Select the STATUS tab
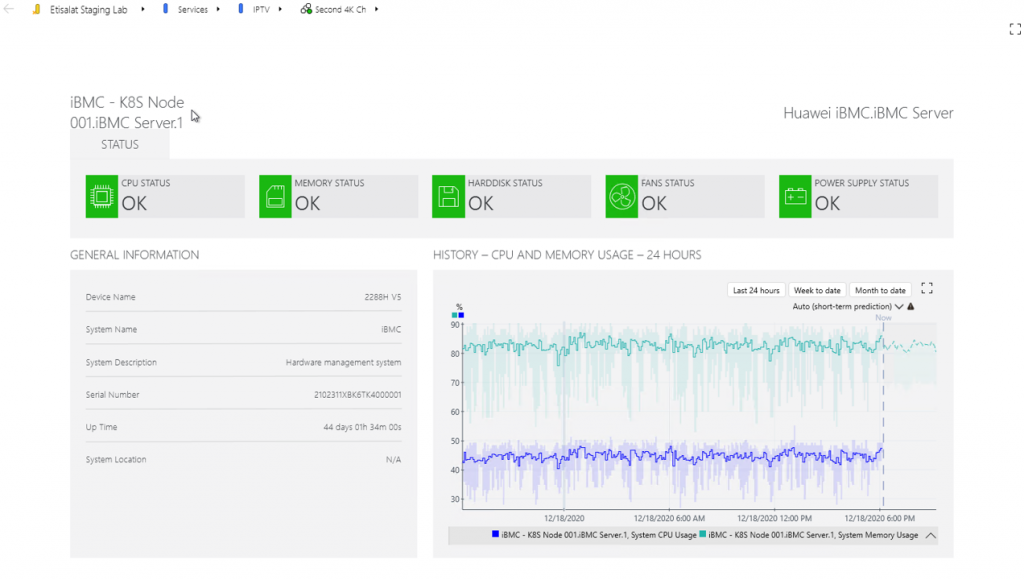Viewport: 1024px width, 580px height. 120,144
